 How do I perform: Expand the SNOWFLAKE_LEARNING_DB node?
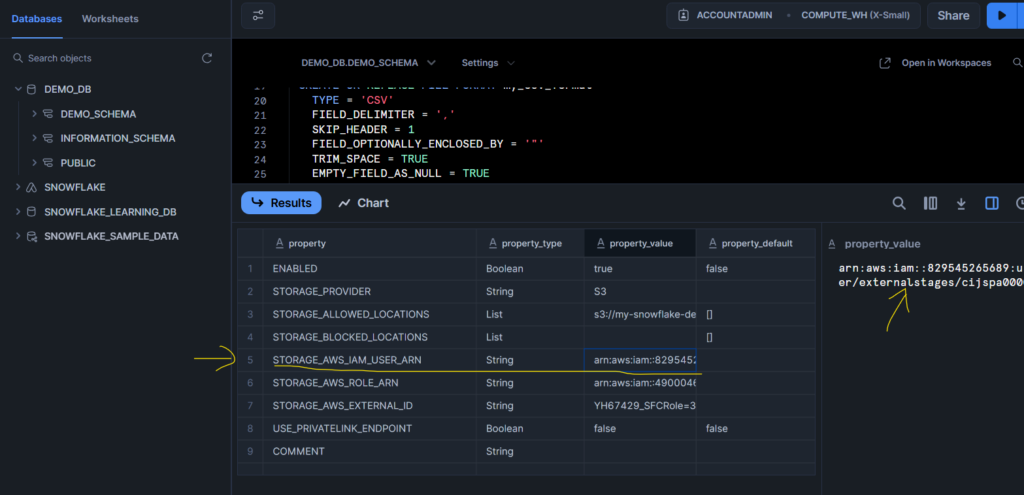pyautogui.click(x=18, y=212)
